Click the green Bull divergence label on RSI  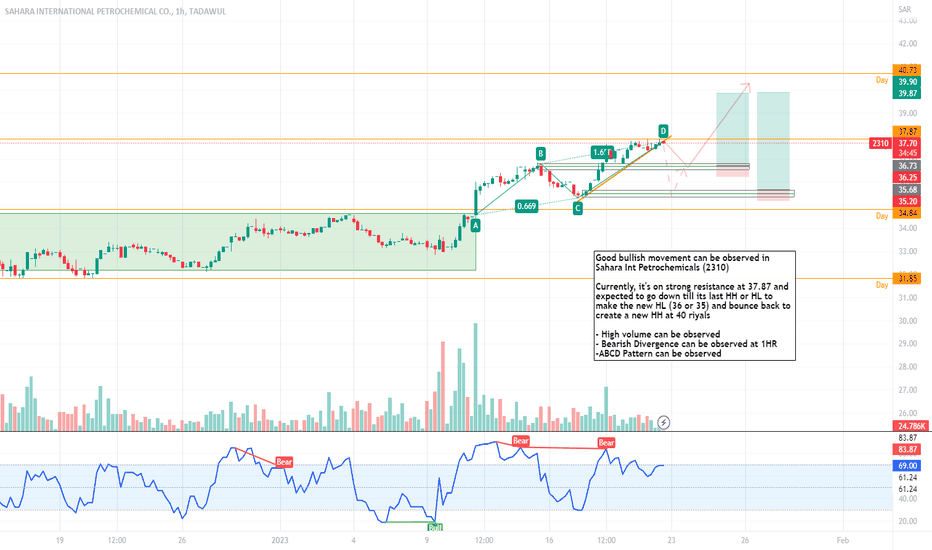point(435,527)
